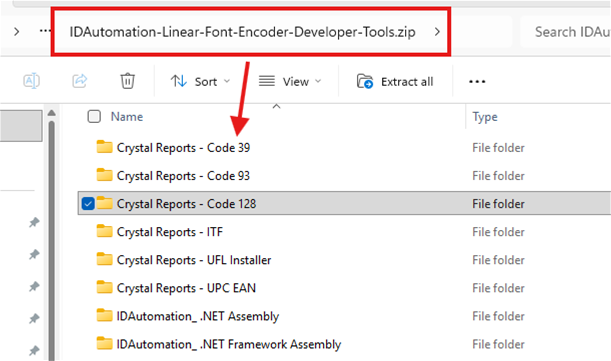Select the Crystal Reports - Code 128 folder name

click(187, 204)
